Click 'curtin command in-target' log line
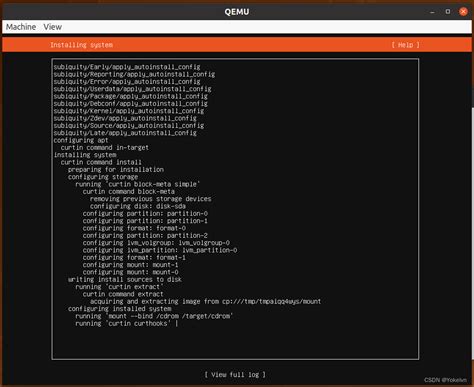Screen dimensions: 474x387 (x=105, y=148)
